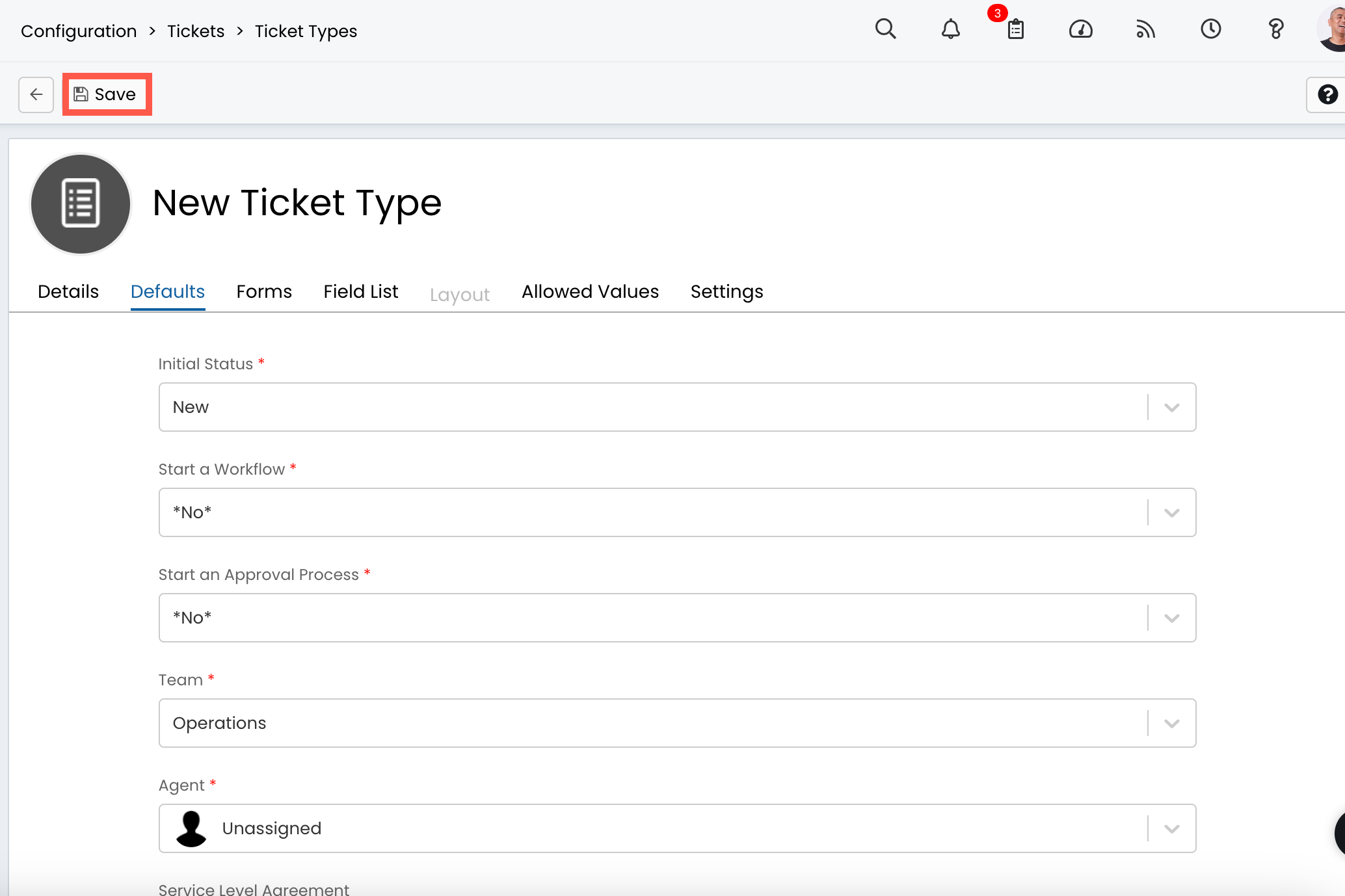This screenshot has height=896, width=1345.
Task: Click the back arrow button
Action: coord(36,94)
